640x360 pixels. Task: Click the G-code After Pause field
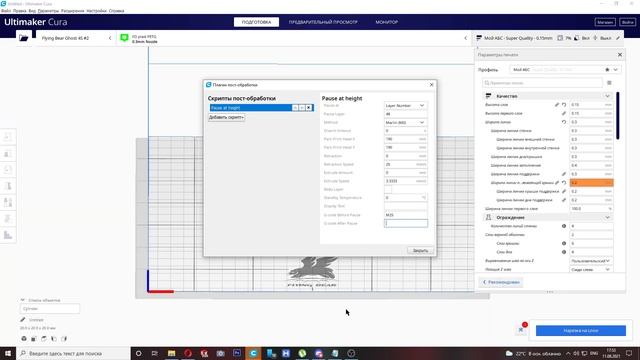[x=405, y=223]
